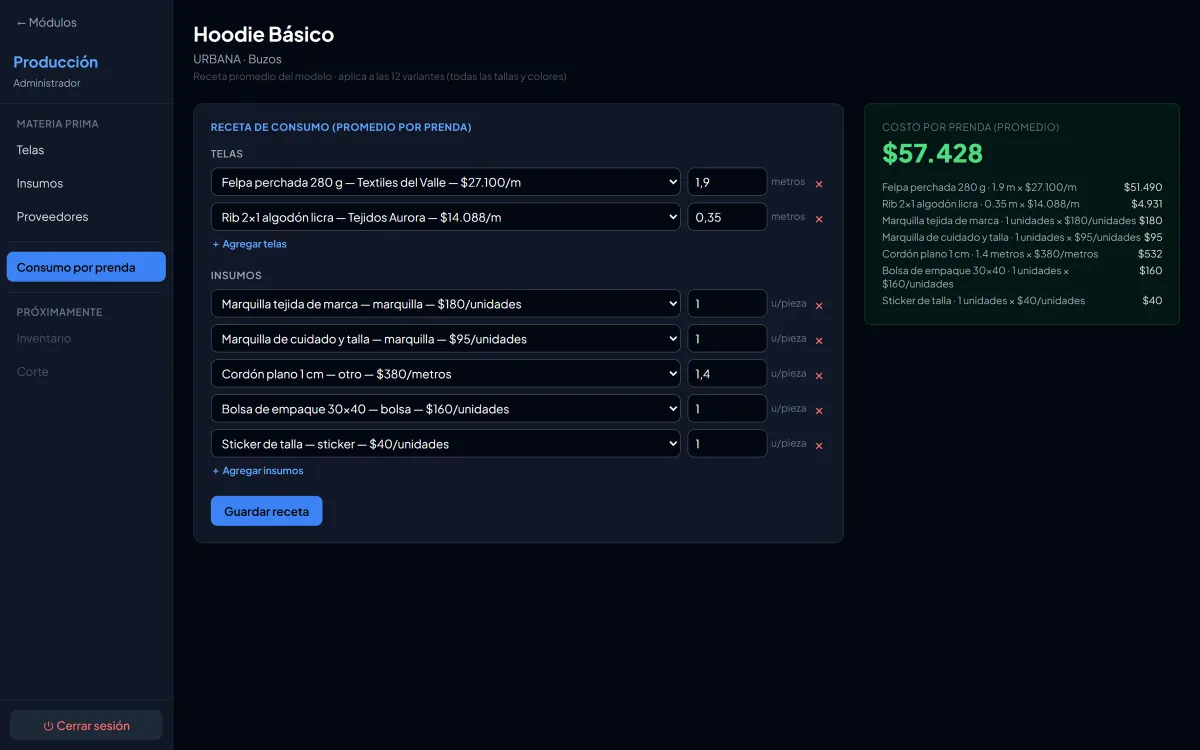Open the Rib 2×1 algodón licra dropdown
The width and height of the screenshot is (1200, 750).
[446, 217]
